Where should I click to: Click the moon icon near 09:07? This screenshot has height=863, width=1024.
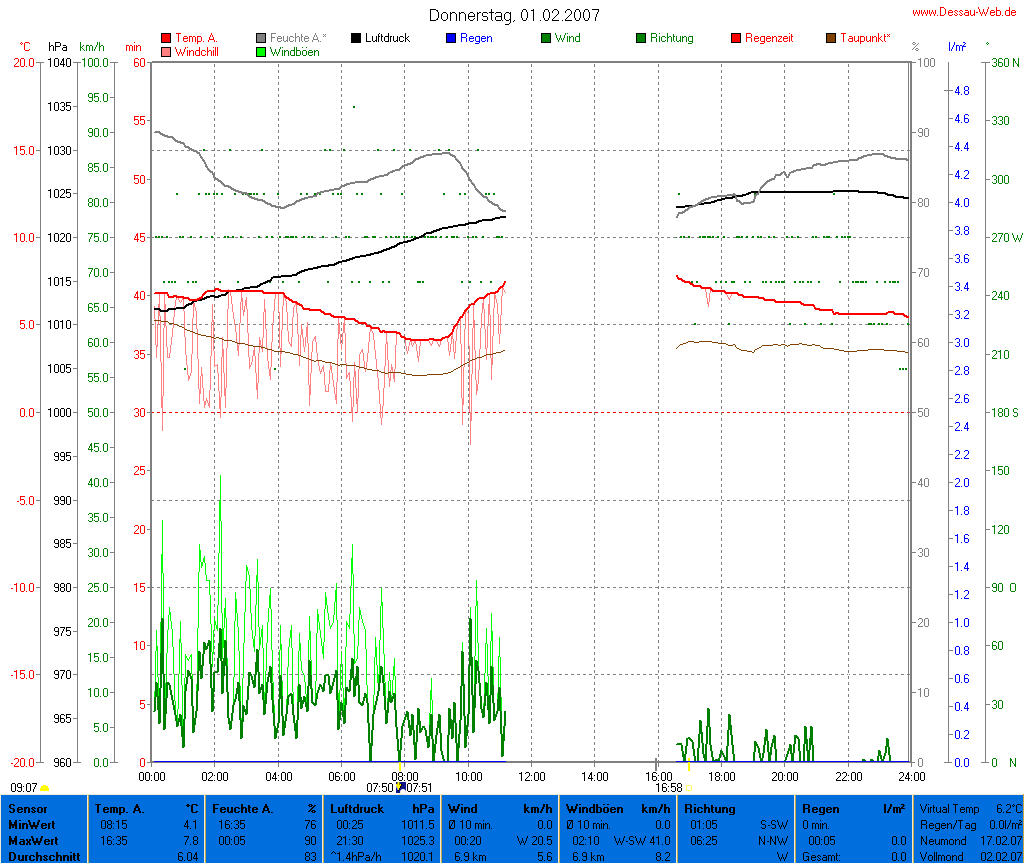pos(45,788)
